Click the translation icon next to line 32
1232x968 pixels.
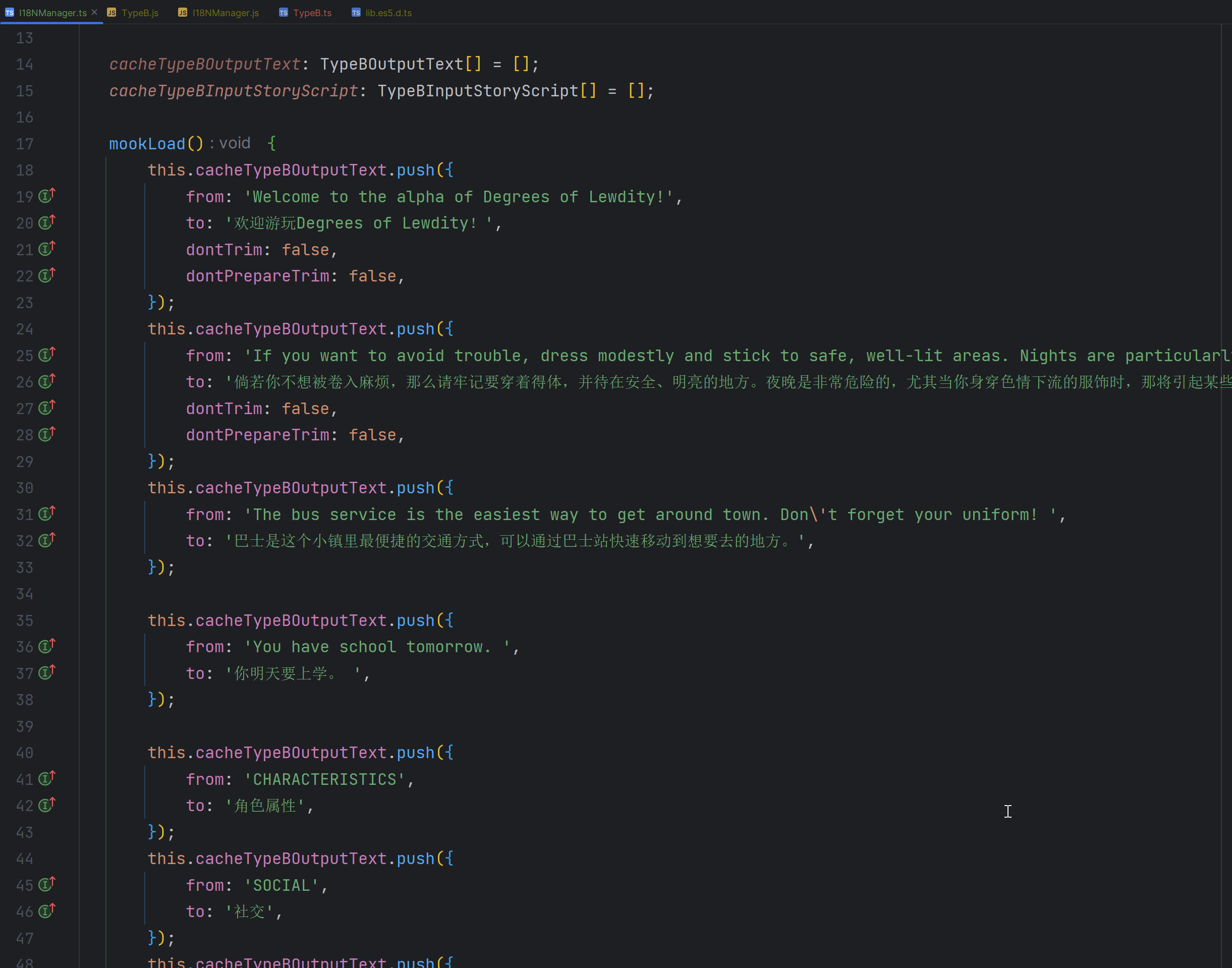point(46,540)
